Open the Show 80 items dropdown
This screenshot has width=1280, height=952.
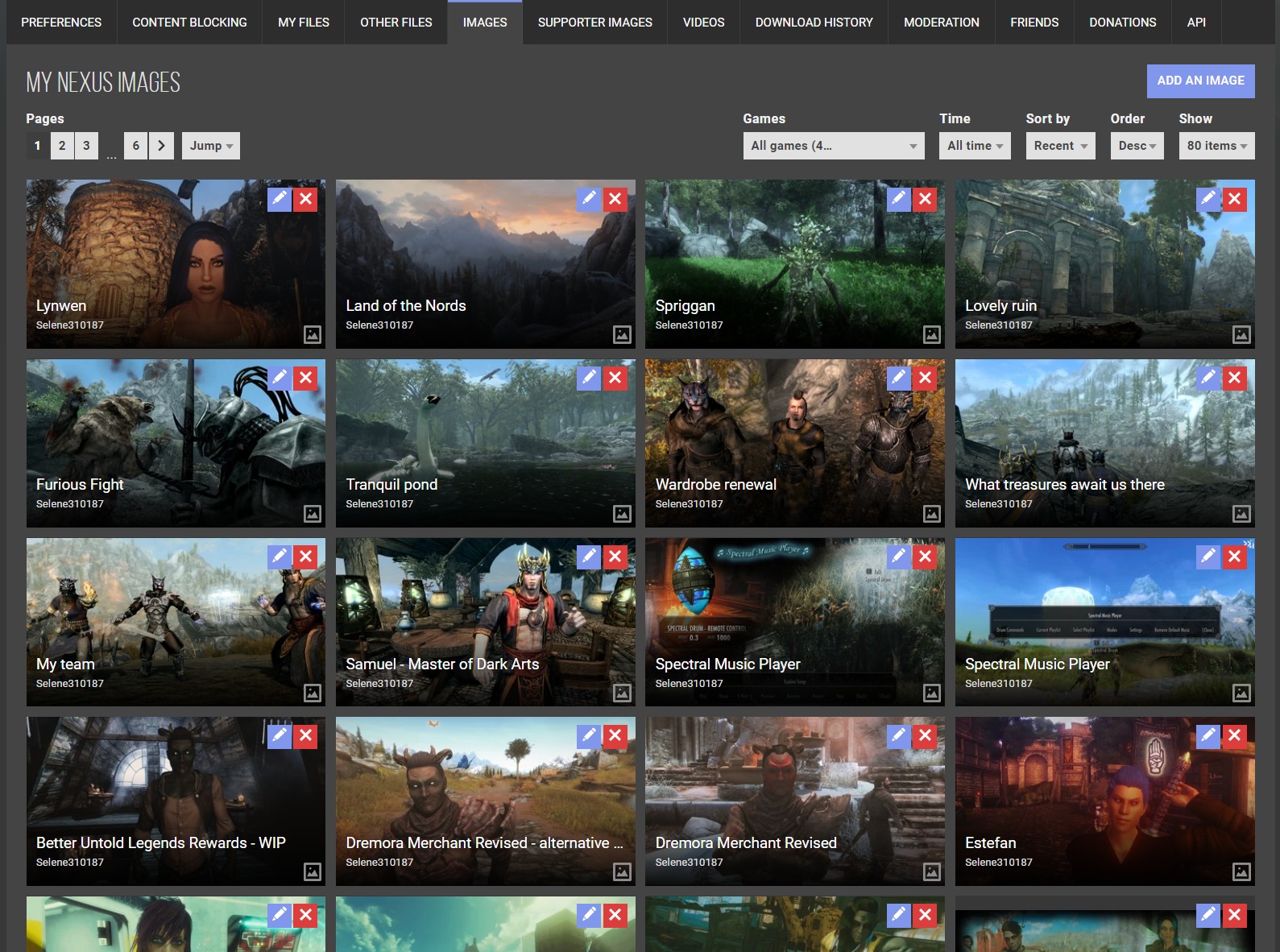click(1216, 146)
